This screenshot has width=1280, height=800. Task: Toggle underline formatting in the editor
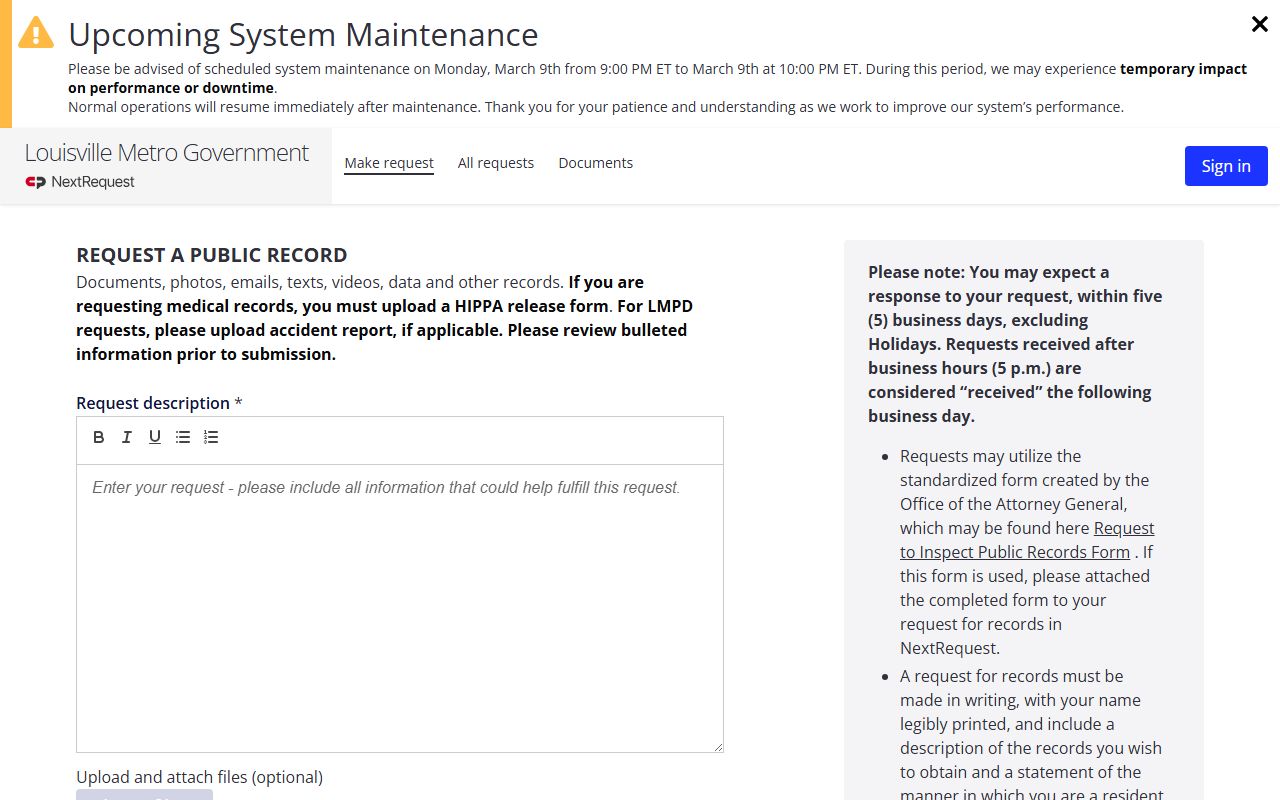[155, 437]
